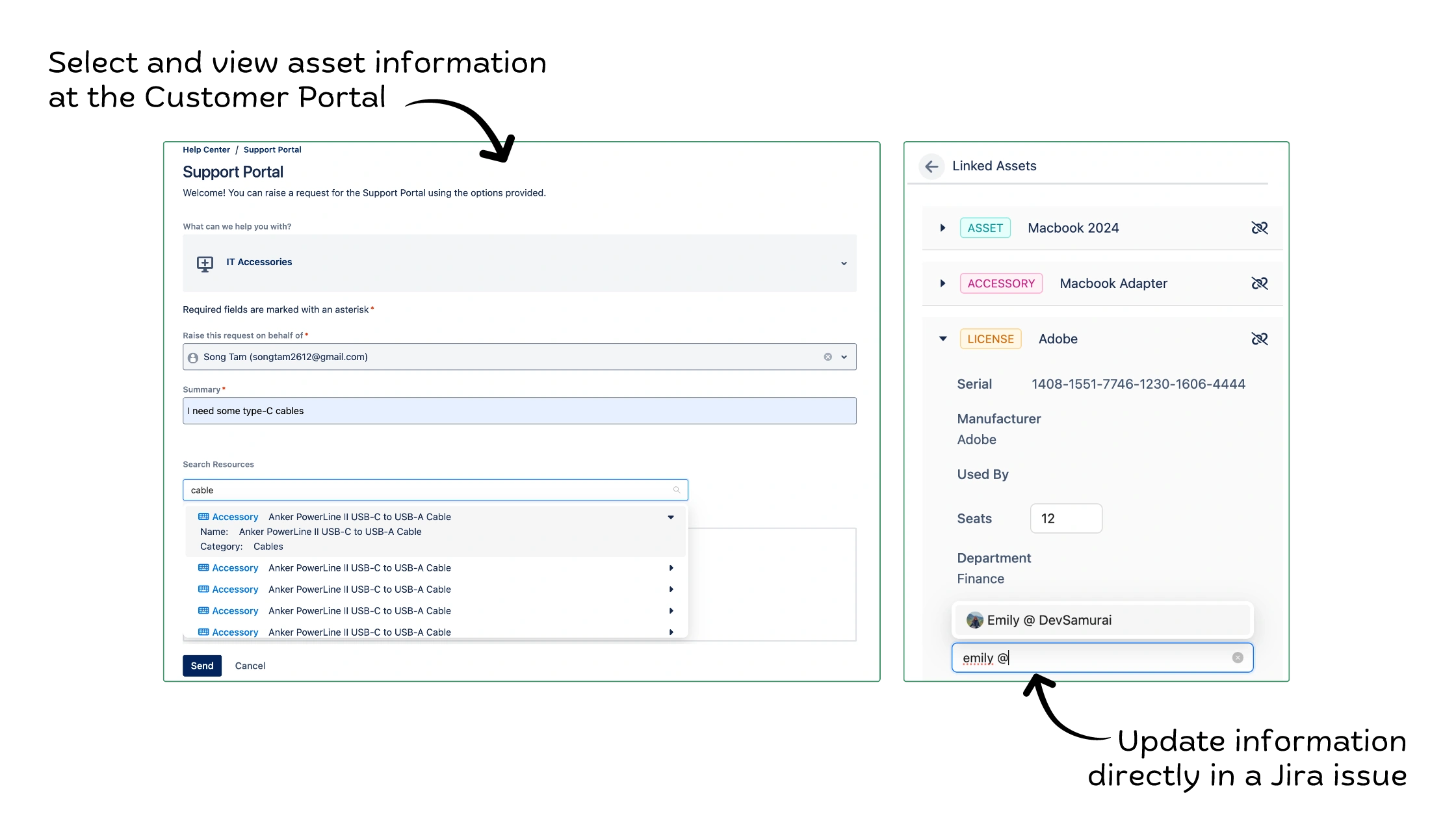Collapse the Adobe license details
This screenshot has height=819, width=1456.
(942, 339)
